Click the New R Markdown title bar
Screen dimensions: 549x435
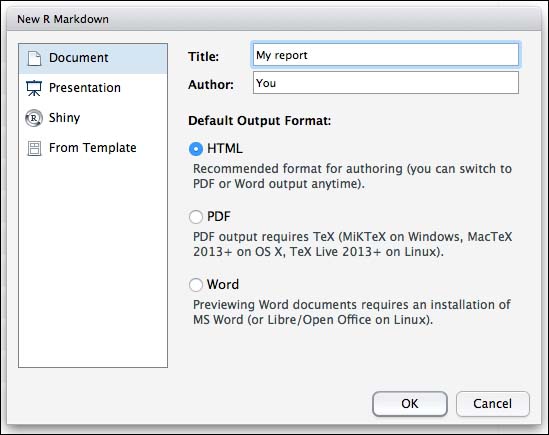274,19
